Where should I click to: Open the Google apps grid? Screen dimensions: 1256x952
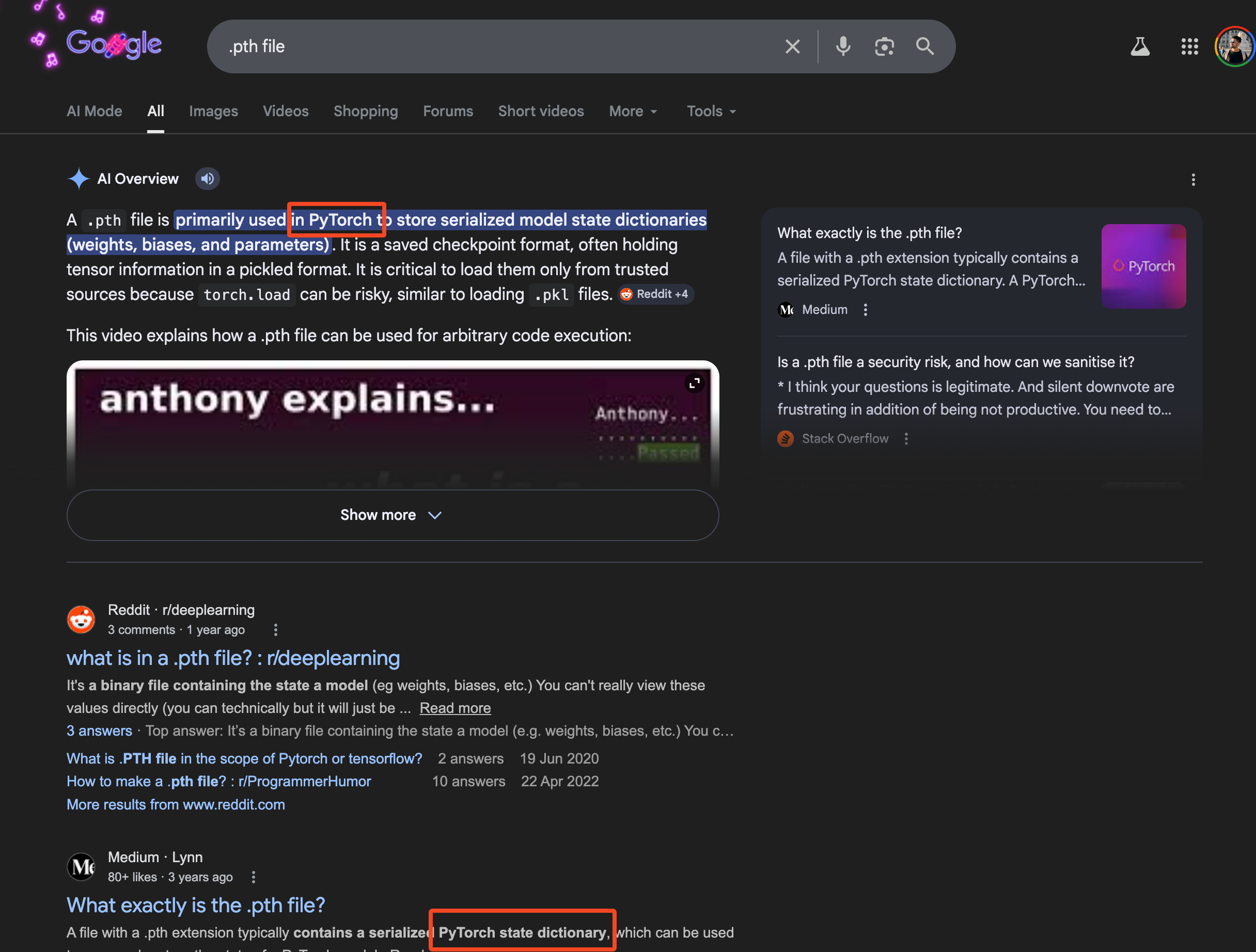(1189, 46)
